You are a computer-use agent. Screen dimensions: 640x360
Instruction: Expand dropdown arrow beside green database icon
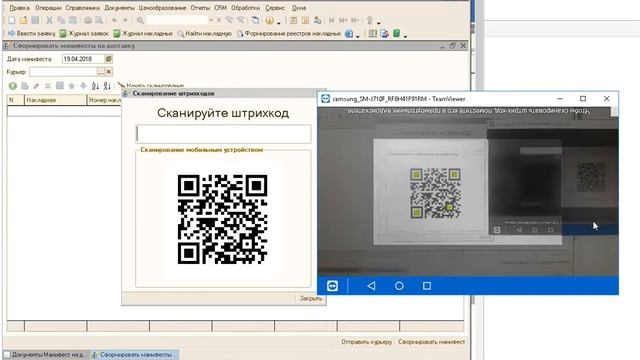[x=405, y=36]
